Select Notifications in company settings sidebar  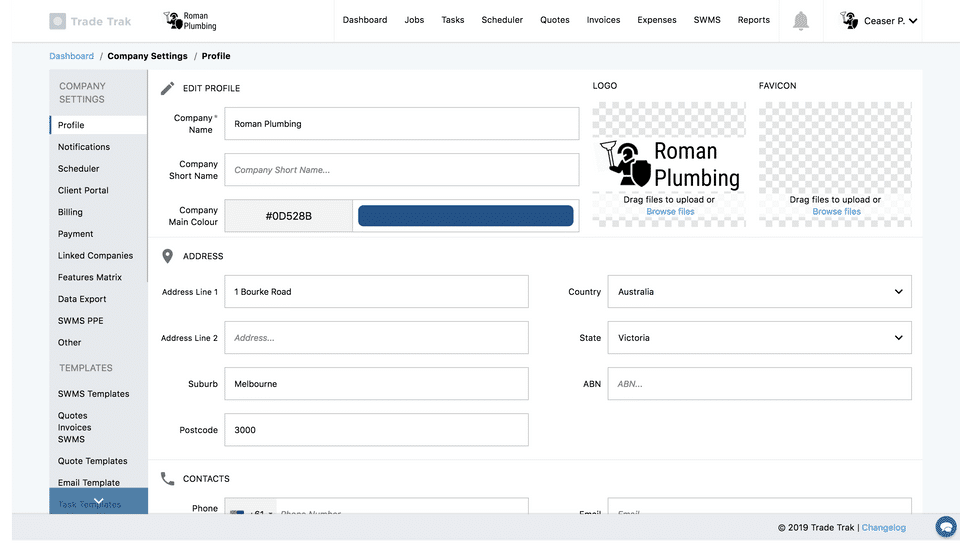[84, 147]
